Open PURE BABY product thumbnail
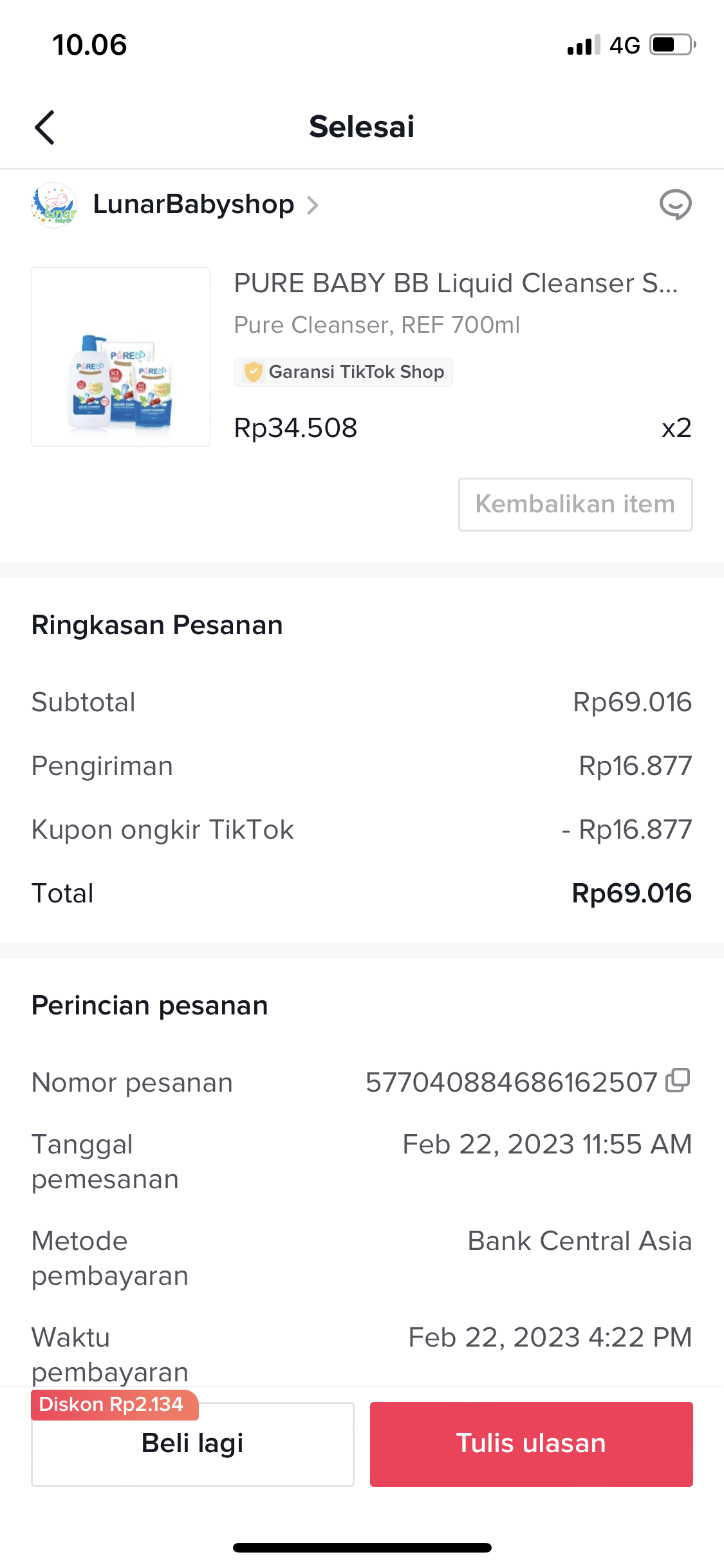Viewport: 724px width, 1568px height. point(121,357)
